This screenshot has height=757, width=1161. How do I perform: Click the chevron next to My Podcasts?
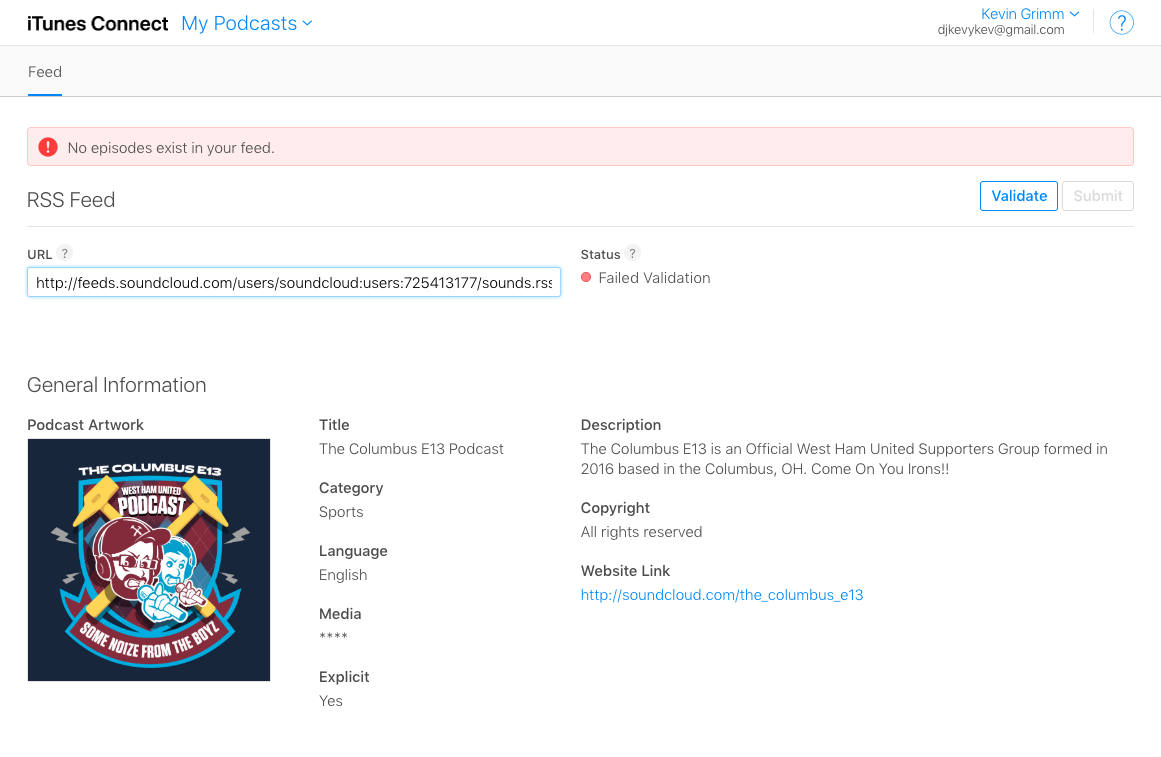tap(307, 24)
